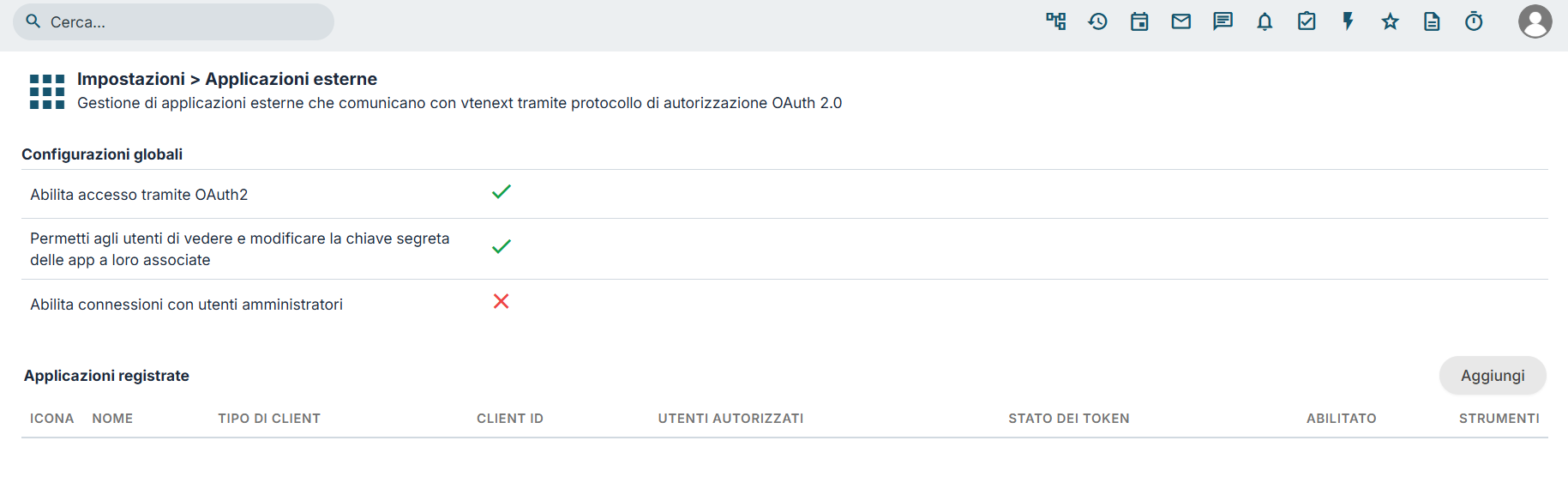Viewport: 1568px width, 501px height.
Task: Click into the Cerca search field
Action: [x=173, y=21]
